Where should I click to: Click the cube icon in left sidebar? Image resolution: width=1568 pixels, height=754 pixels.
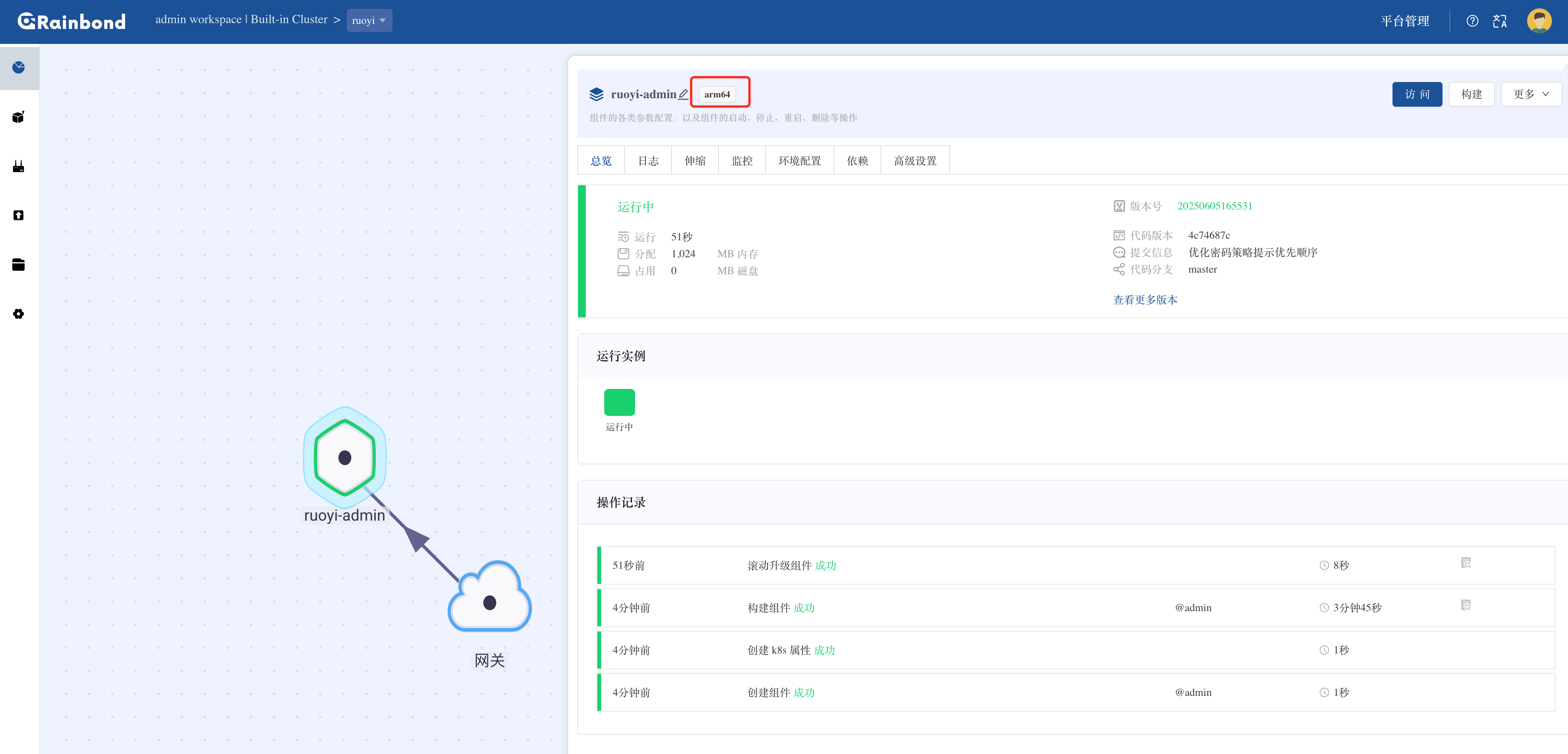coord(18,117)
